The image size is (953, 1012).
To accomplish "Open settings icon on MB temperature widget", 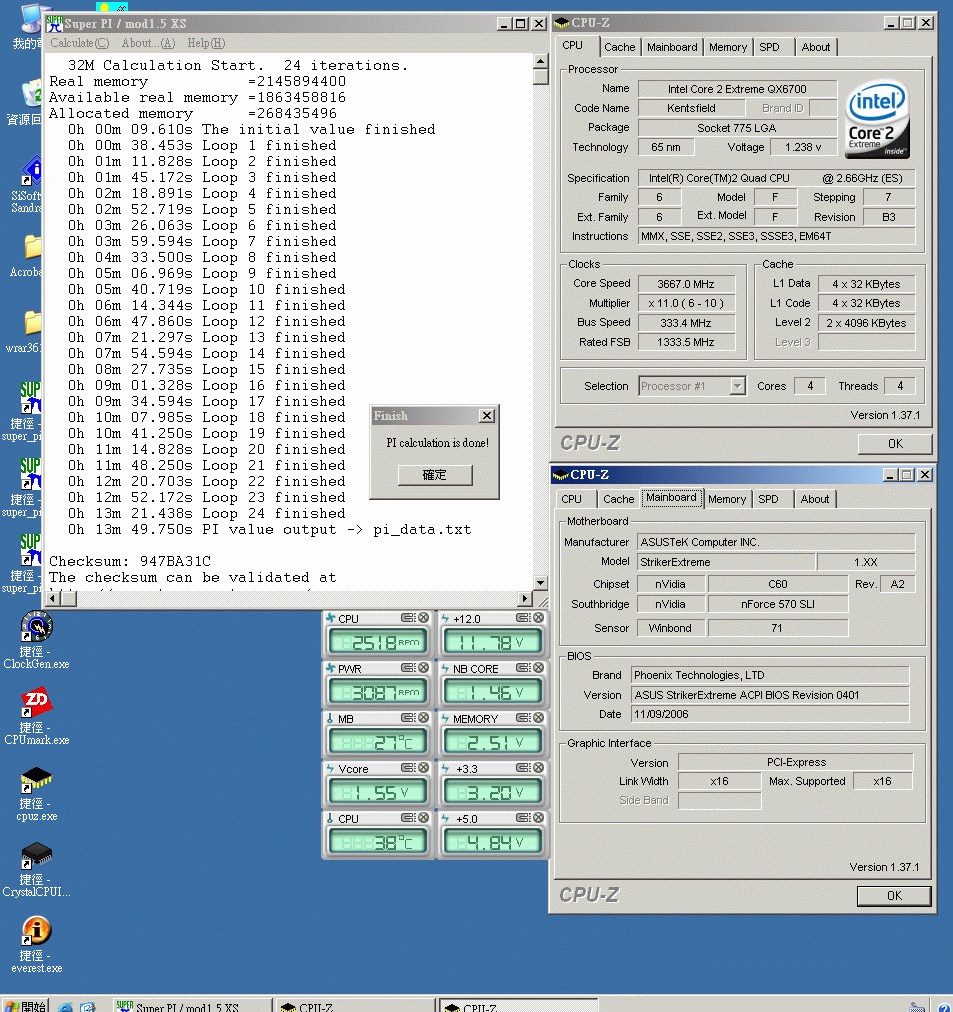I will point(408,718).
